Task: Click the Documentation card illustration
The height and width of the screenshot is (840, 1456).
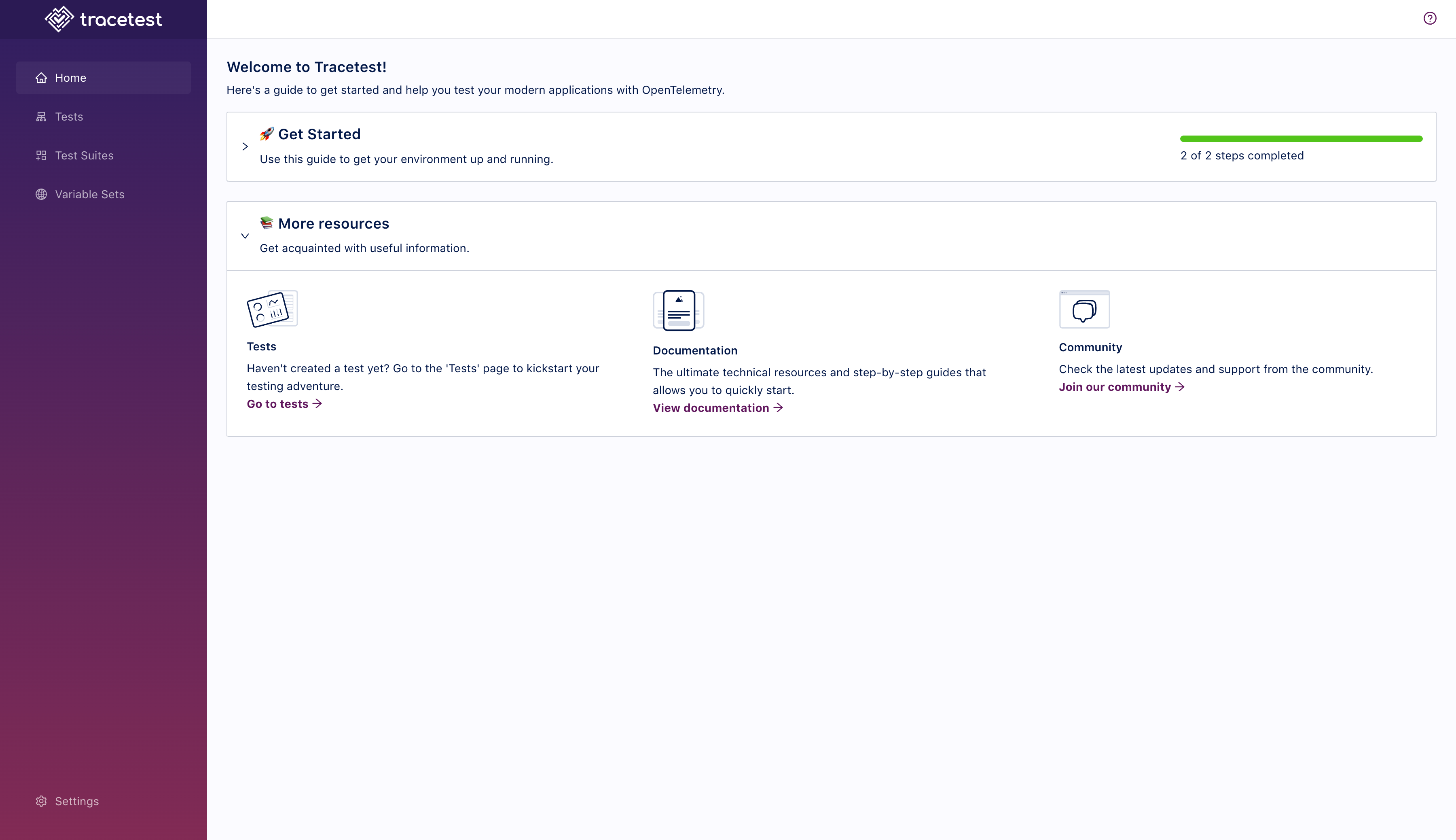Action: [x=678, y=310]
